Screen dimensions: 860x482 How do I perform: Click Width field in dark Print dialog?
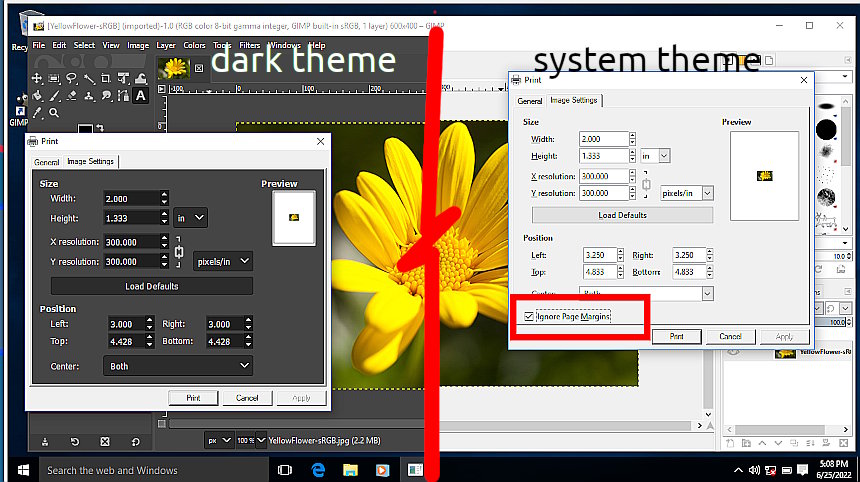(132, 199)
